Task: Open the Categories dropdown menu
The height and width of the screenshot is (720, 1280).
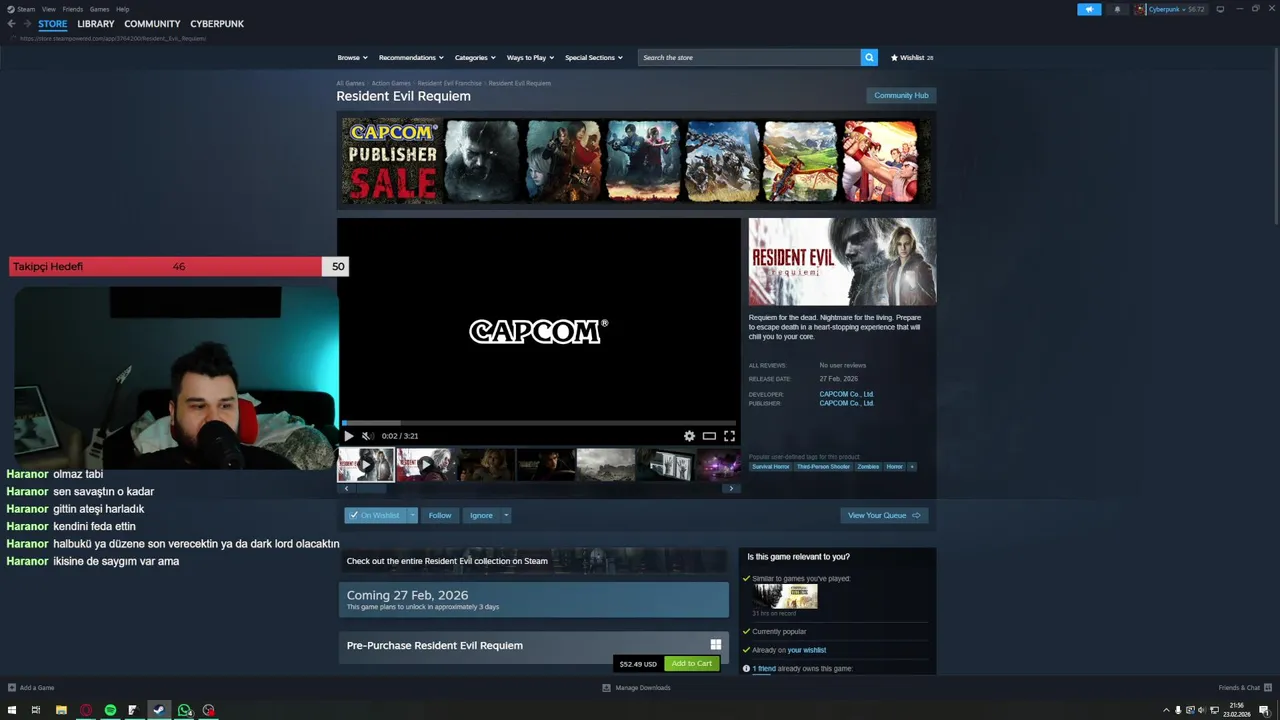Action: 475,57
